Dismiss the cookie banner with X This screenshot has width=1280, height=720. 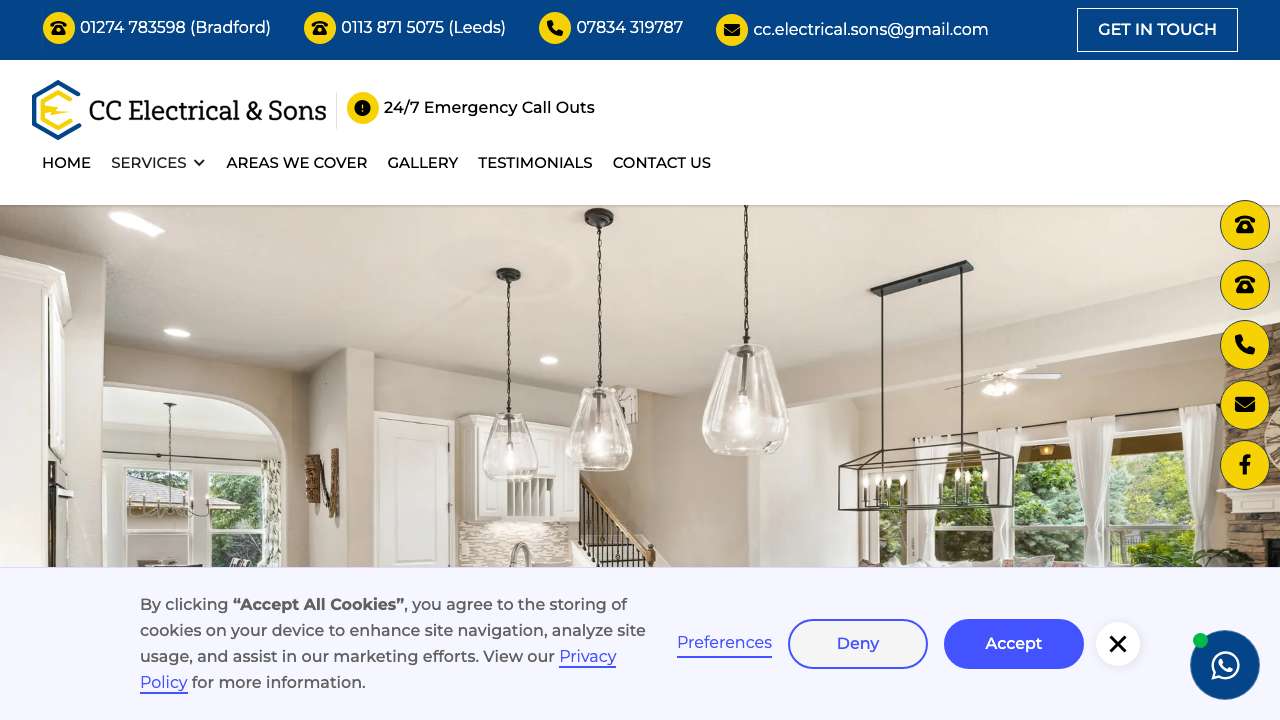click(1118, 644)
